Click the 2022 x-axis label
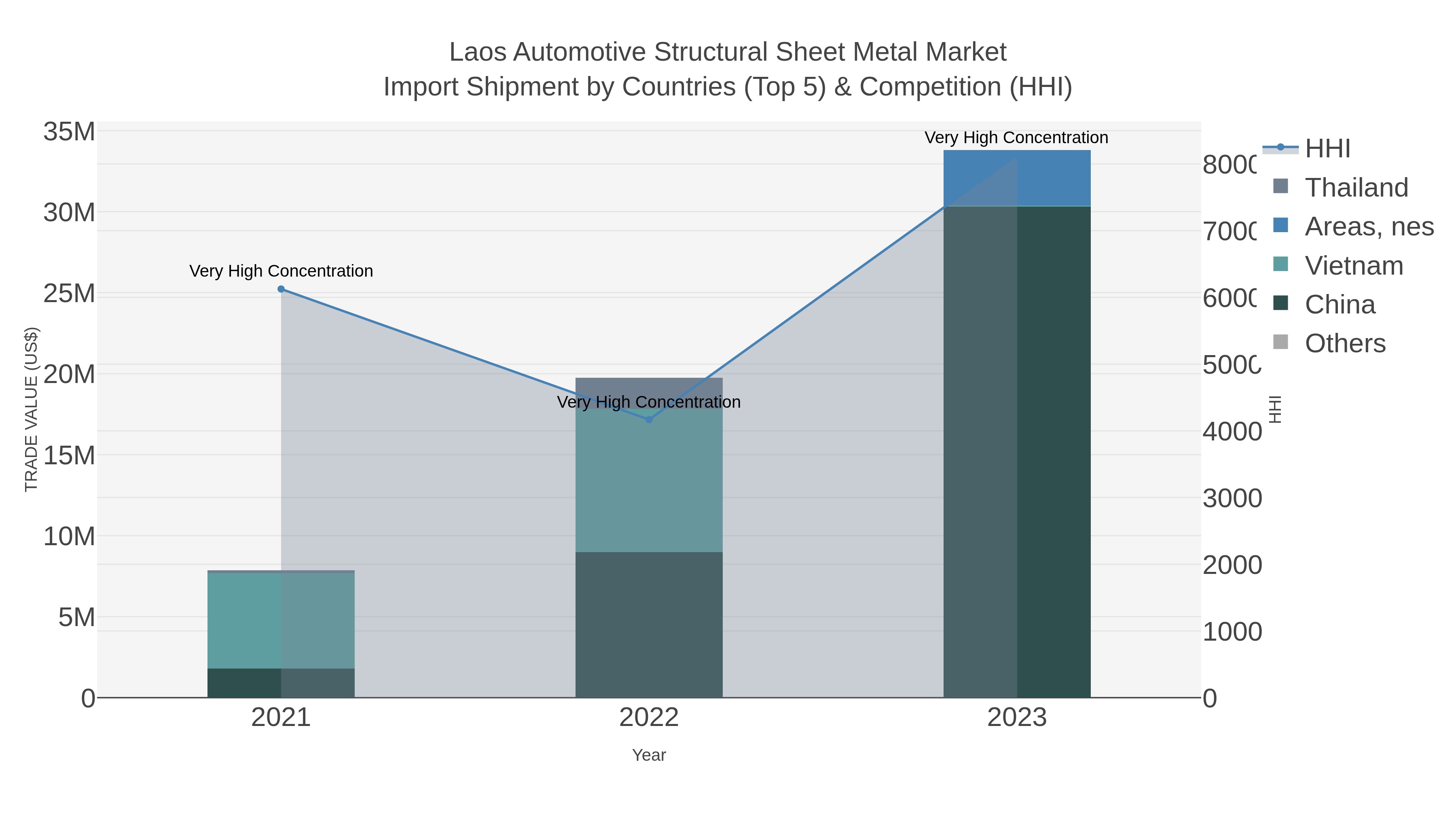 [x=649, y=718]
